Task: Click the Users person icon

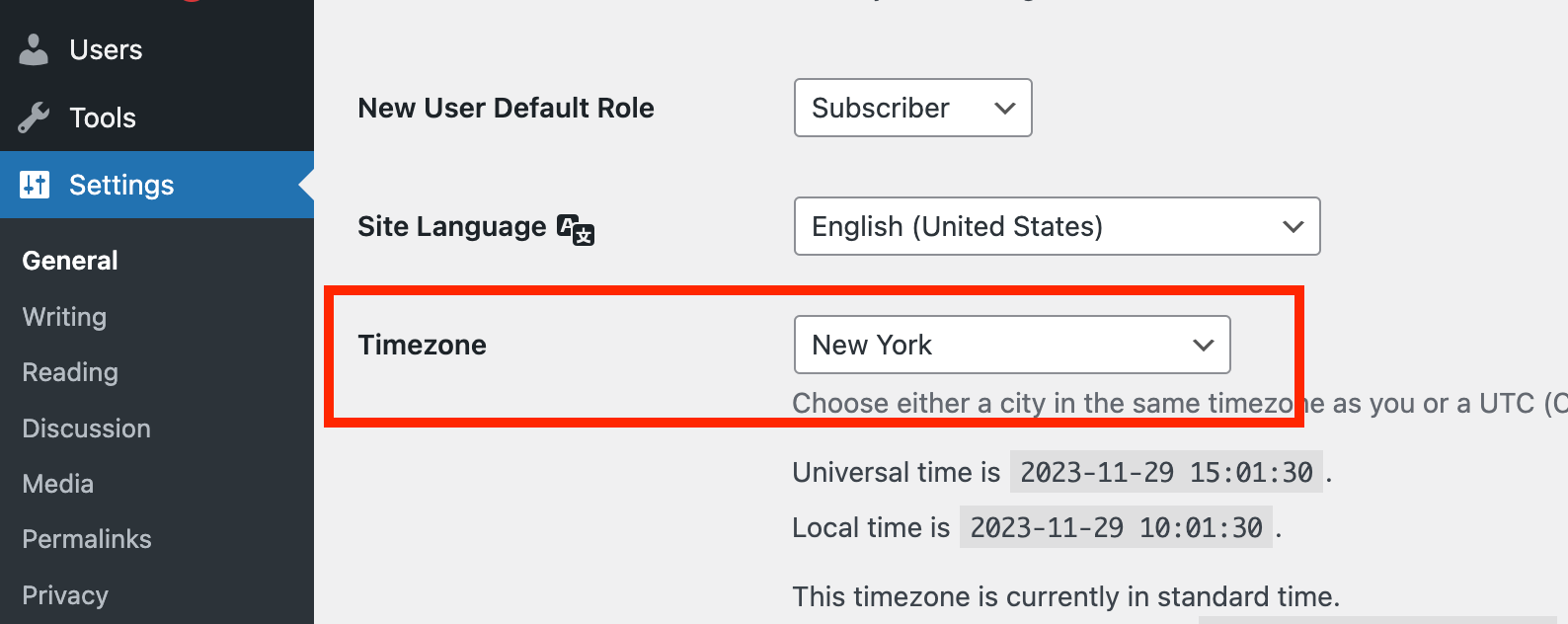Action: point(33,49)
